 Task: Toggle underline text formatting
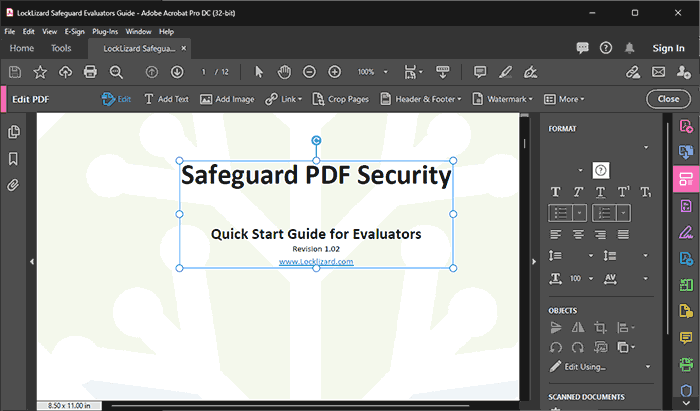pyautogui.click(x=600, y=192)
